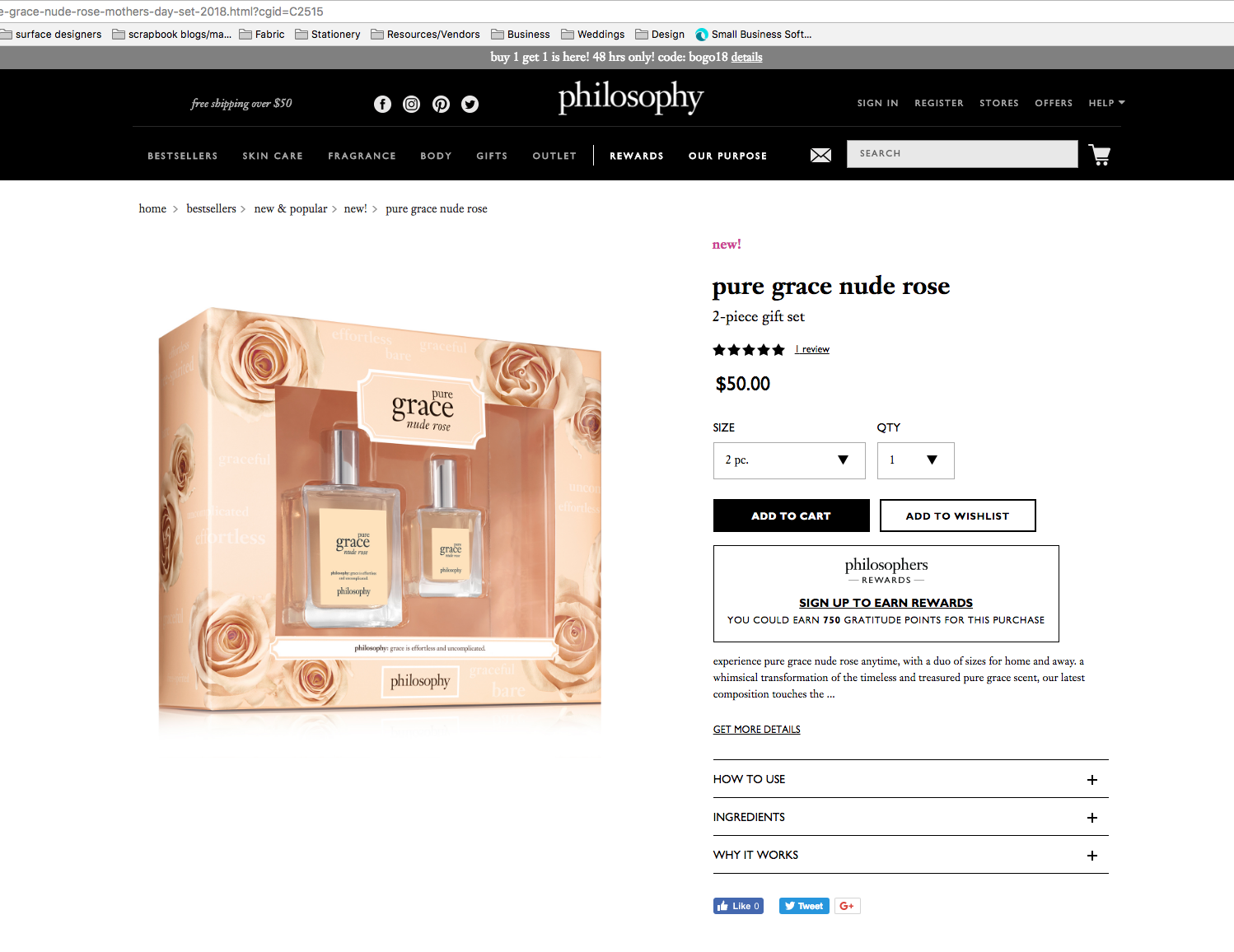Click the SEARCH input field
Viewport: 1234px width, 952px height.
962,154
